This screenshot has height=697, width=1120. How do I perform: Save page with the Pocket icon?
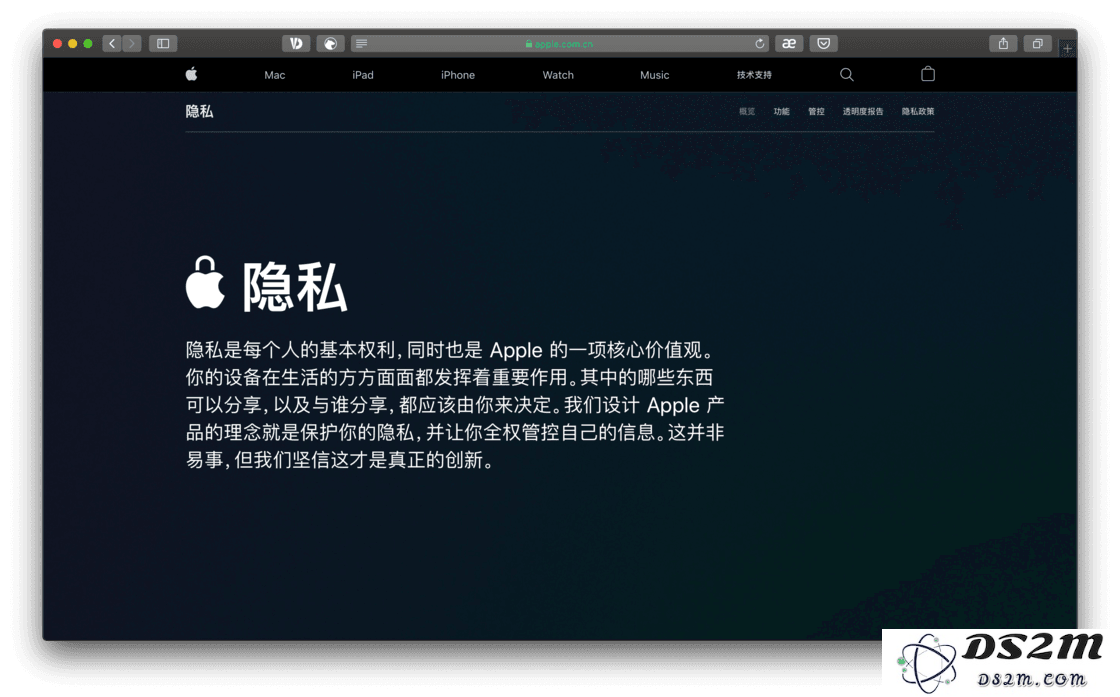click(824, 44)
